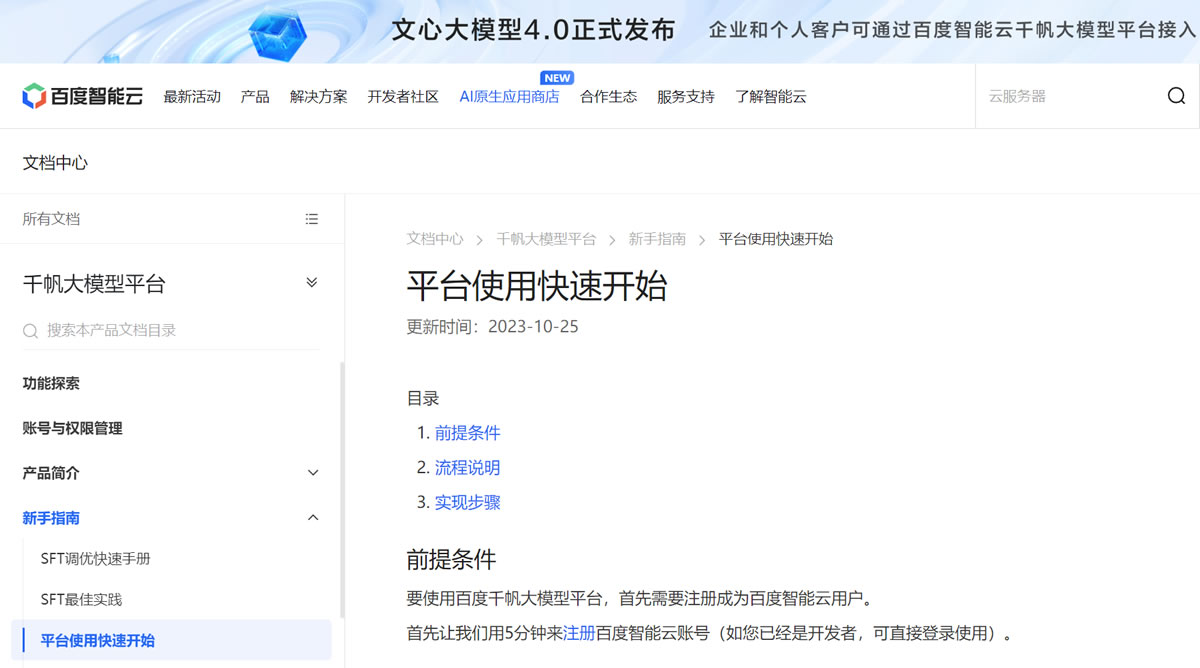Screen dimensions: 1200x668
Task: Open the 注册 registration link
Action: point(579,633)
